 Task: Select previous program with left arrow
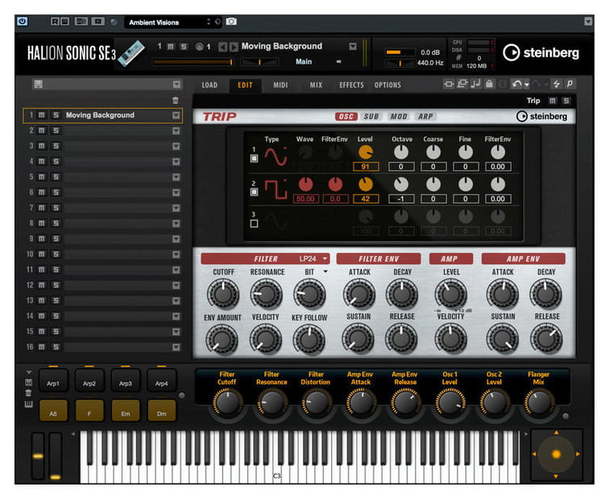(x=223, y=47)
